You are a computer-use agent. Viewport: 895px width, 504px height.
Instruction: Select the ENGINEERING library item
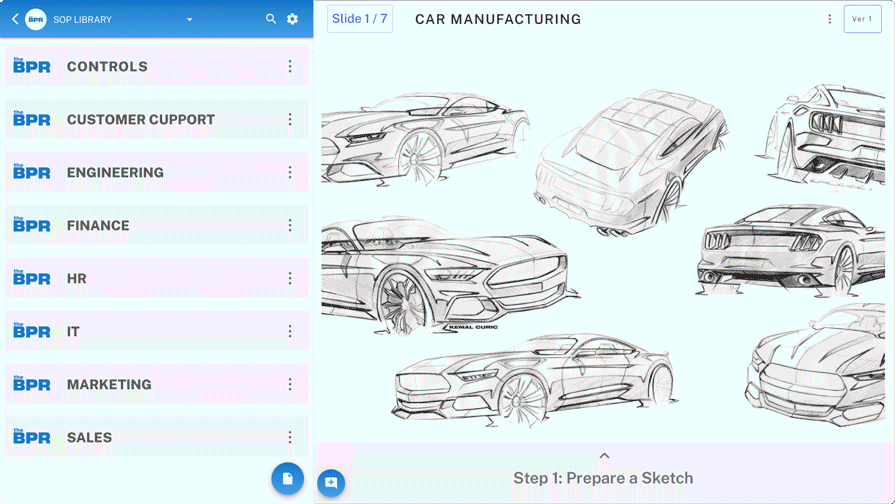point(157,172)
